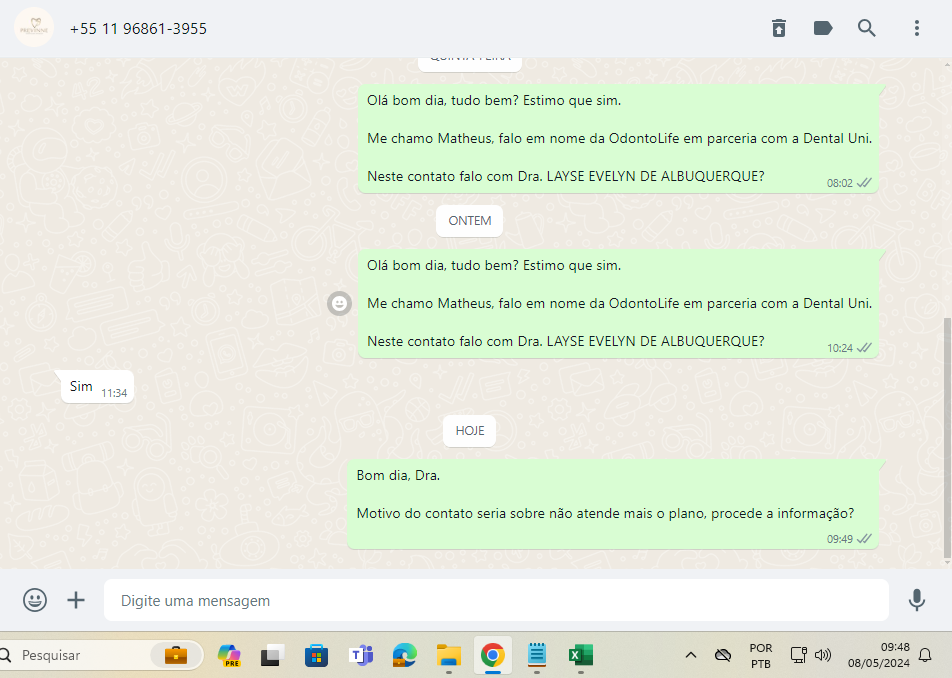Switch to Google Chrome on taskbar
952x678 pixels.
[x=492, y=655]
